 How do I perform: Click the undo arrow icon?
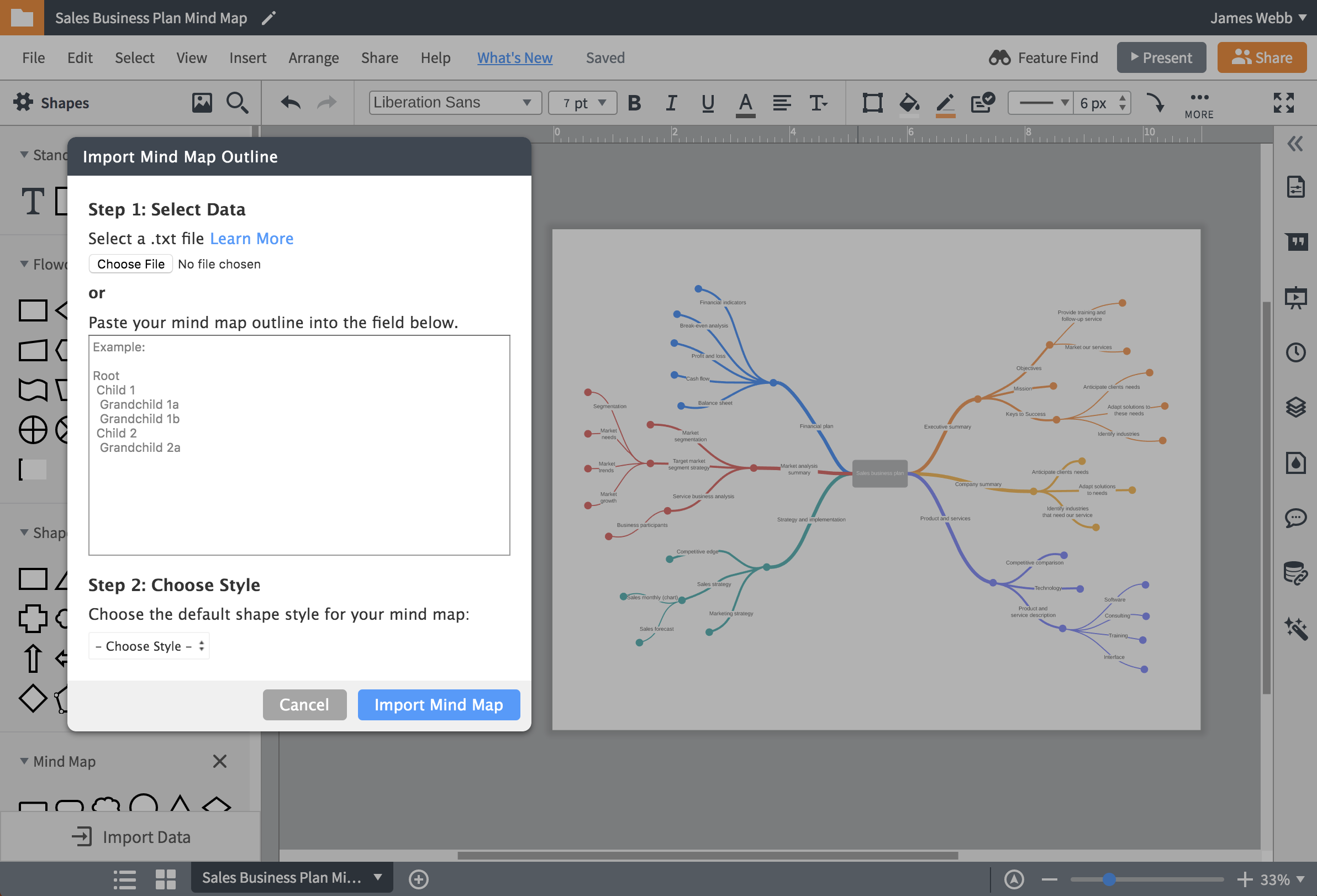coord(291,103)
